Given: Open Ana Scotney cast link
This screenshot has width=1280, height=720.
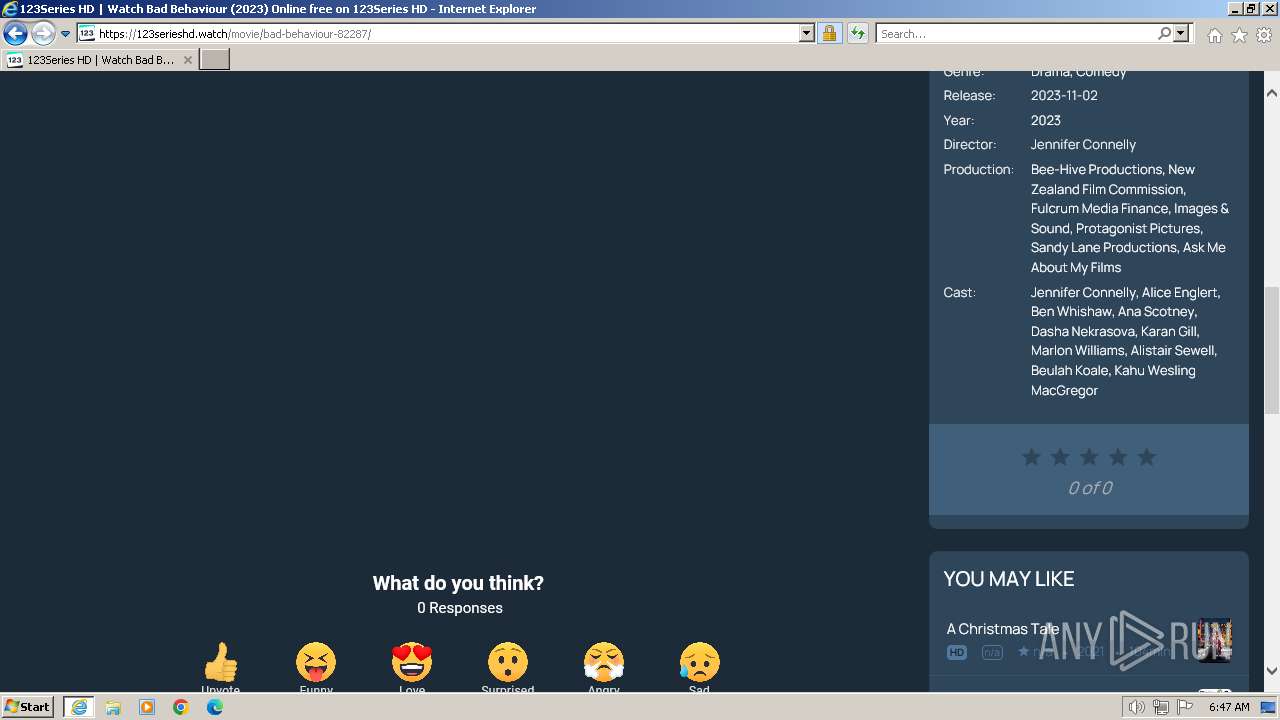Looking at the screenshot, I should 1155,311.
